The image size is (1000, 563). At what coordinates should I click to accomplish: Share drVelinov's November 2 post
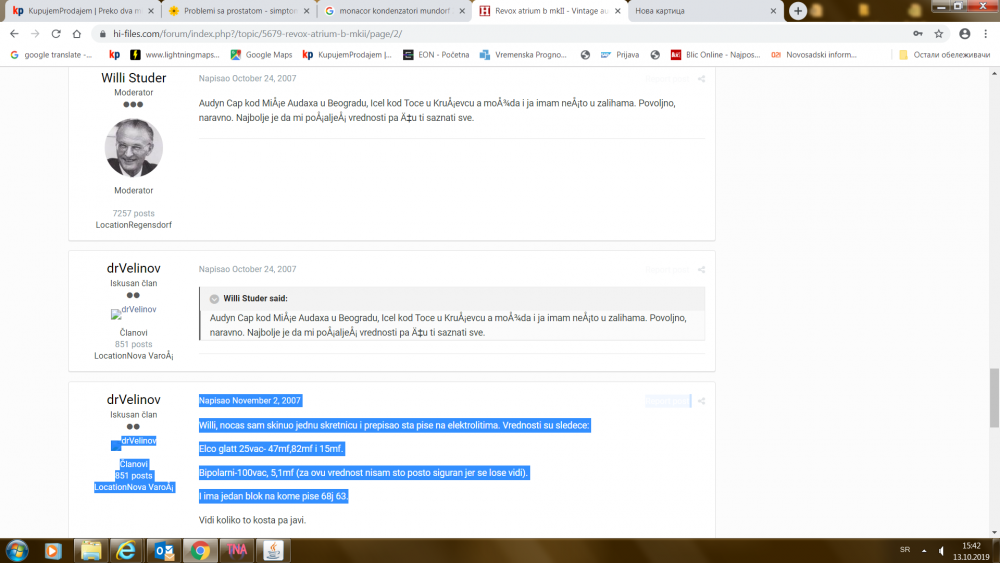(702, 401)
